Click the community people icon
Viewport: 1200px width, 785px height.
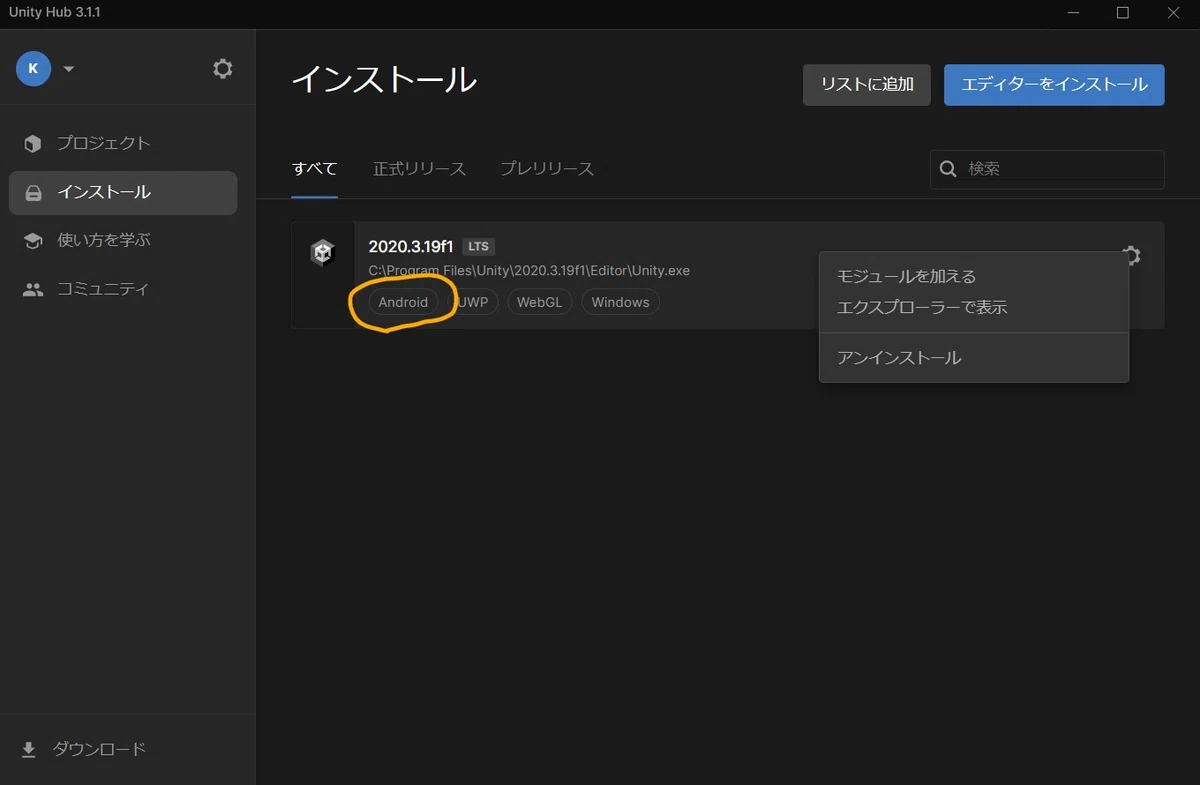(x=33, y=290)
